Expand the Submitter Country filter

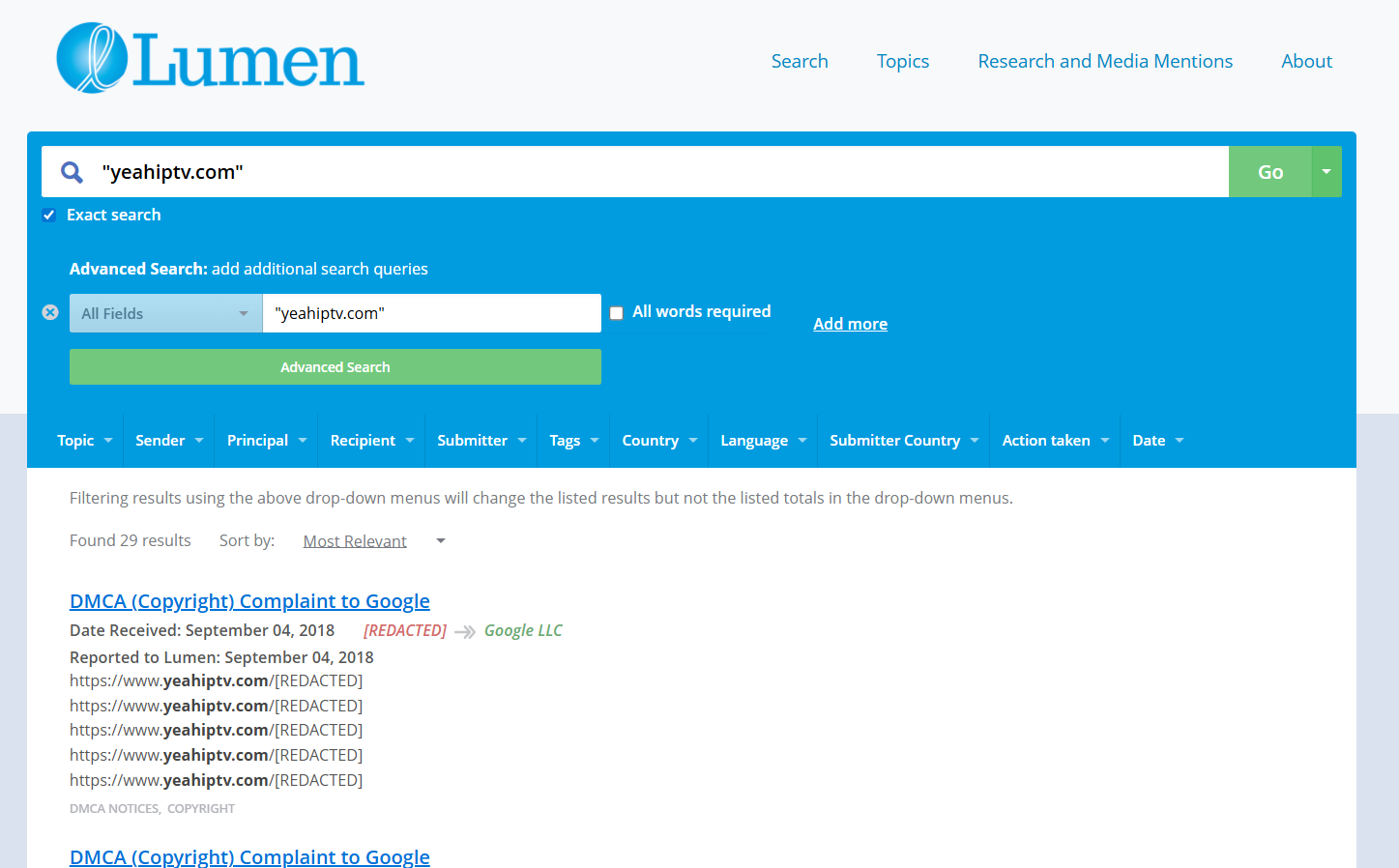point(903,441)
